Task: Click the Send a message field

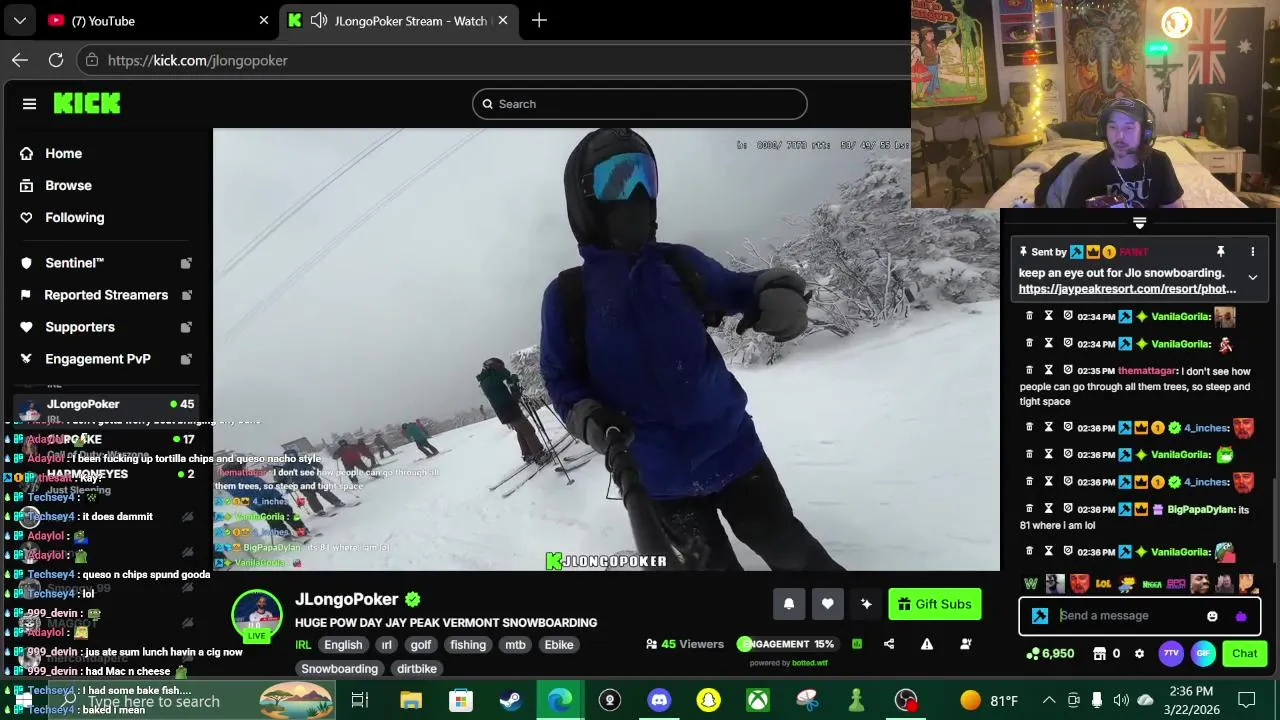Action: click(1128, 616)
